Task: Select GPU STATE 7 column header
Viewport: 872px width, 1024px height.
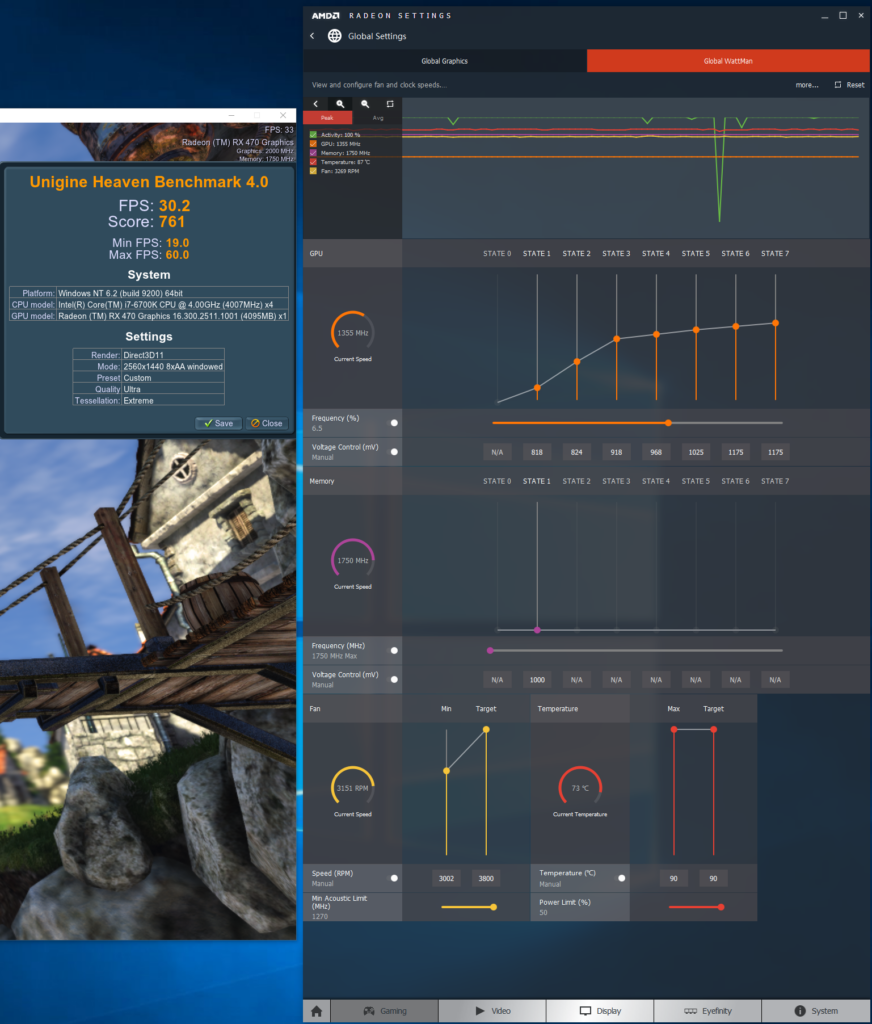Action: tap(775, 253)
